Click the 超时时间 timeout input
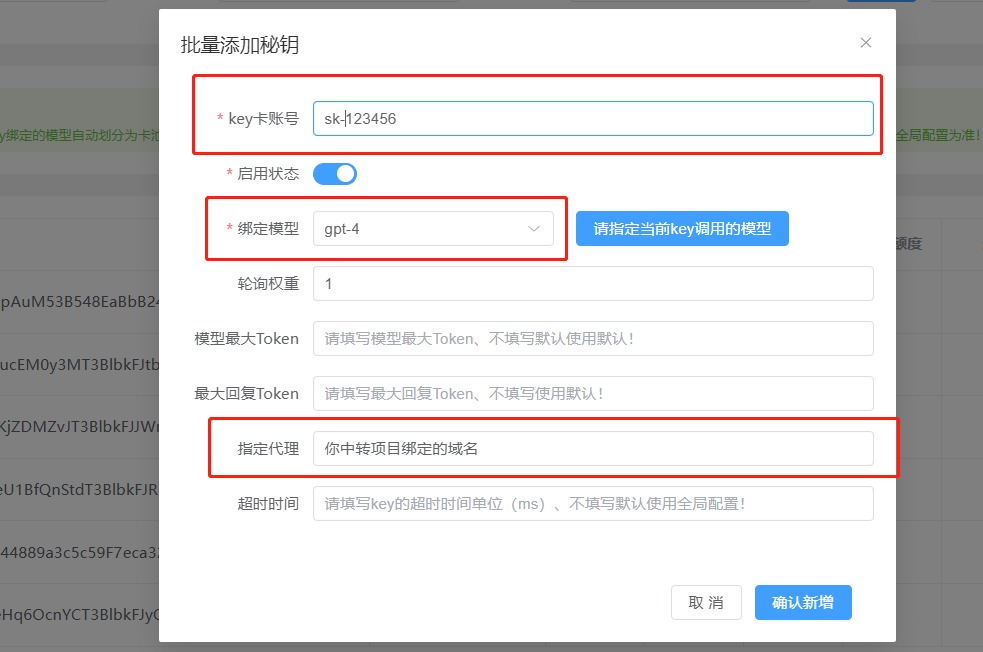The width and height of the screenshot is (983, 652). coord(593,503)
